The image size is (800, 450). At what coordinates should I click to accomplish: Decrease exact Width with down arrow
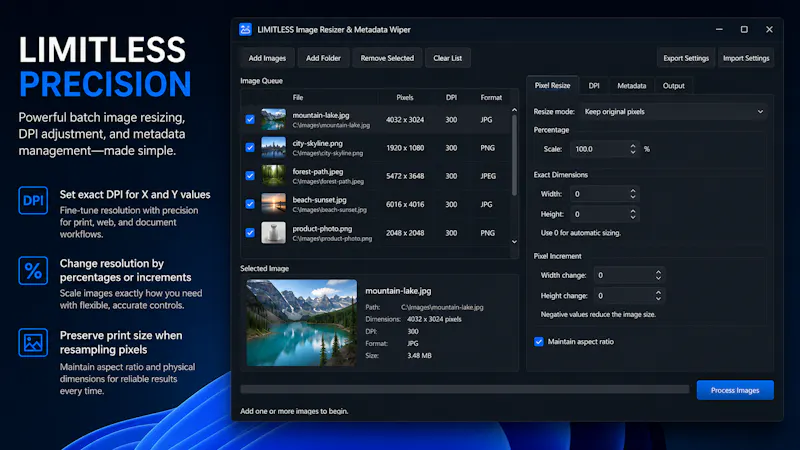[x=633, y=197]
